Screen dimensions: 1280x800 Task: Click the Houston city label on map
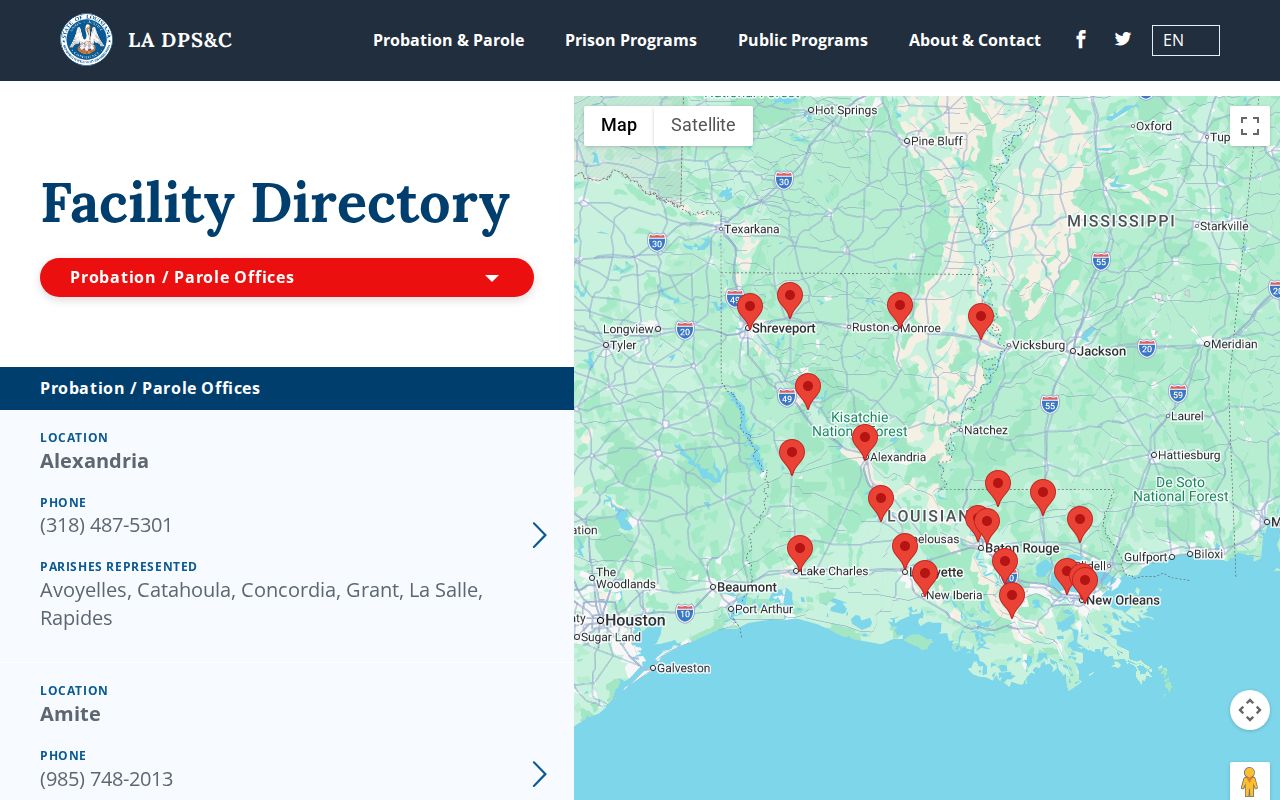635,620
